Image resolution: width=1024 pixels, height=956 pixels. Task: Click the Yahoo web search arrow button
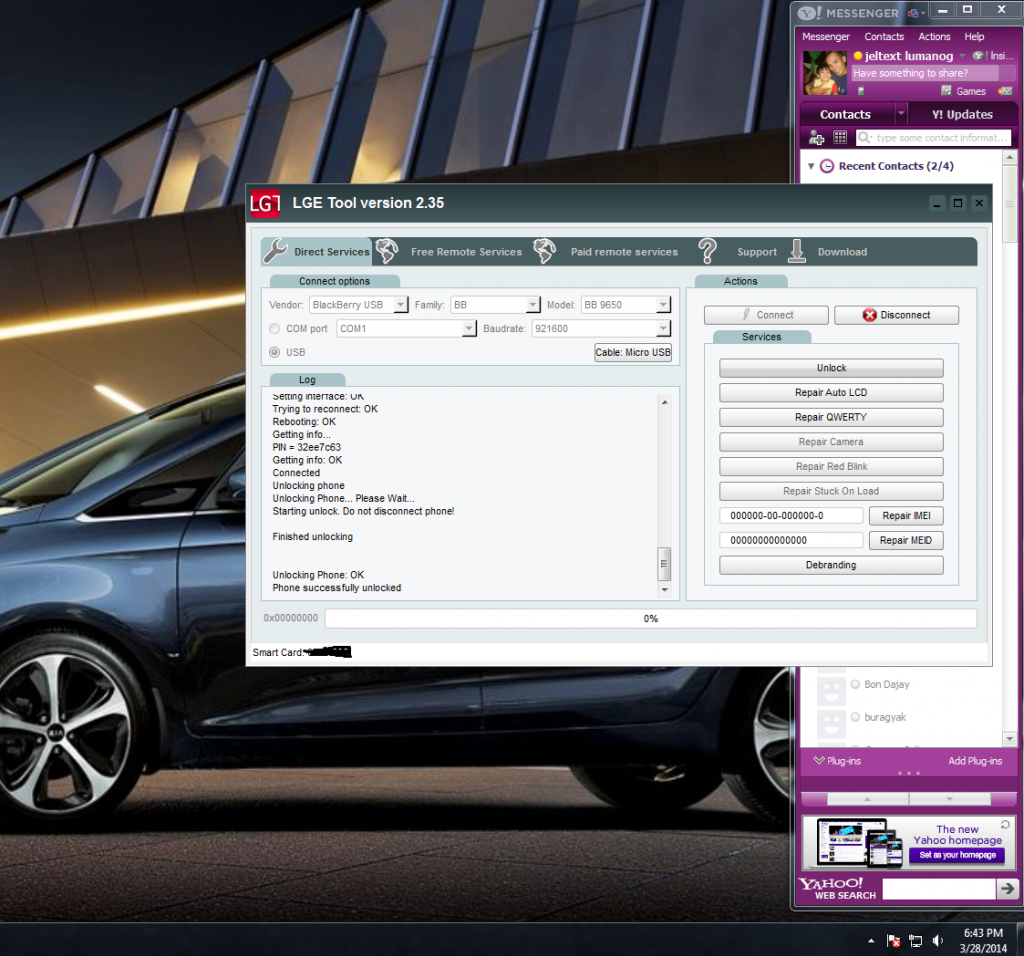[x=1008, y=889]
